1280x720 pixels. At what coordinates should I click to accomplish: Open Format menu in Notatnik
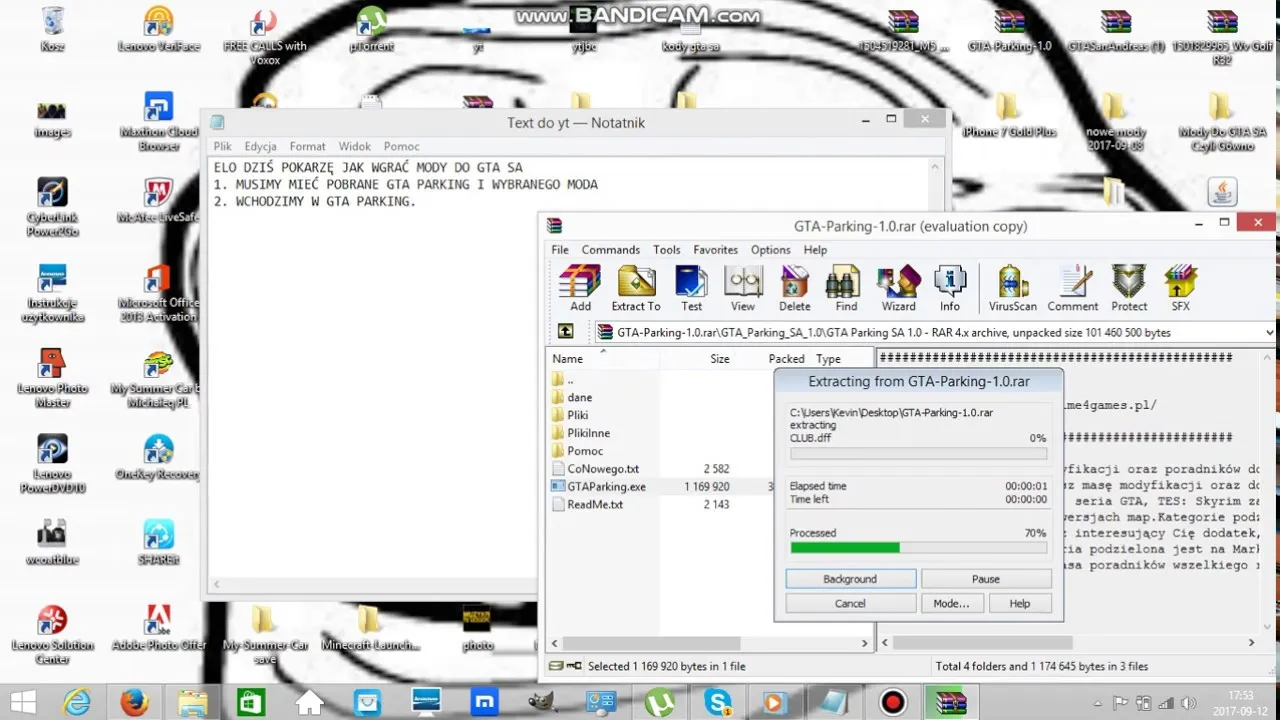tap(308, 146)
